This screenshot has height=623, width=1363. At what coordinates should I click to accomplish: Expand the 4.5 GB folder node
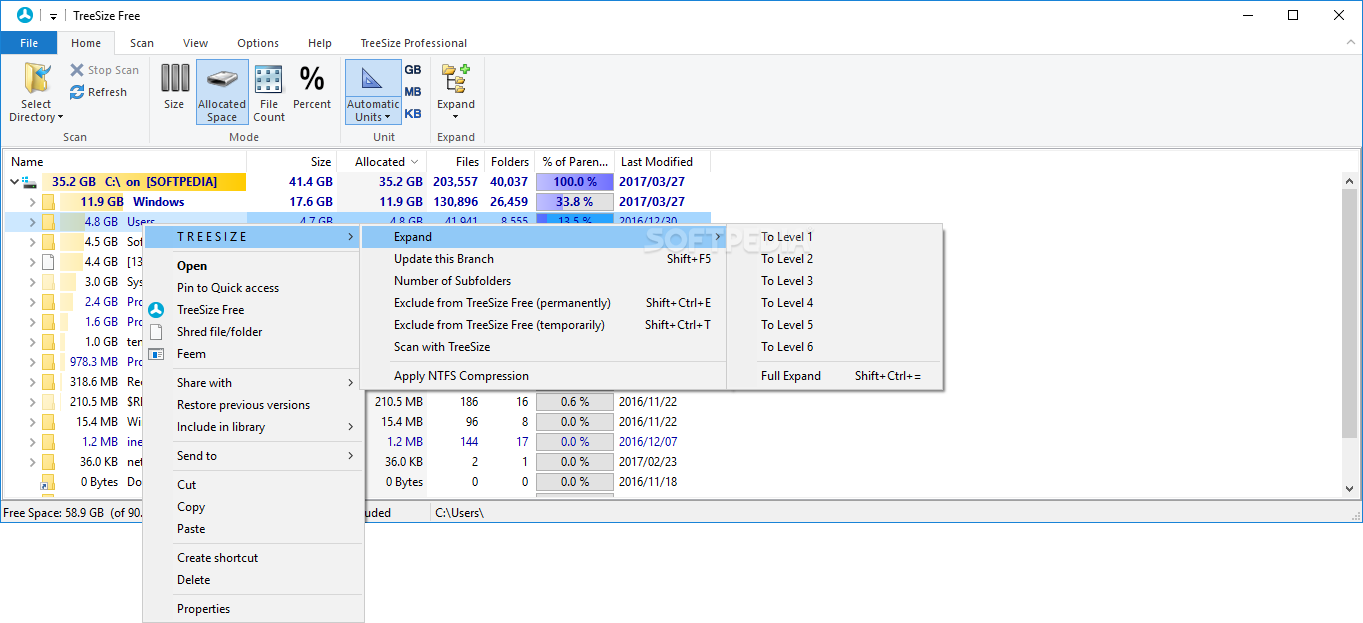tap(32, 242)
